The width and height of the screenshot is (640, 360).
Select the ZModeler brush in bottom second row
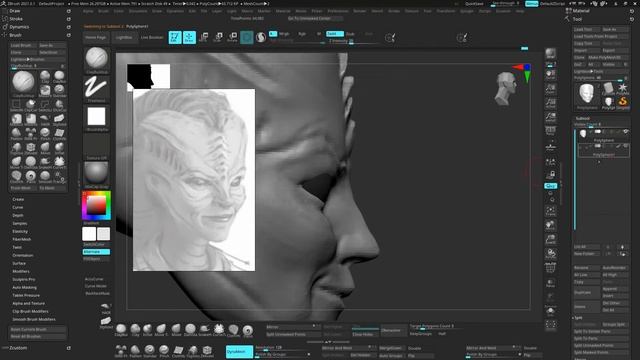pyautogui.click(x=207, y=351)
